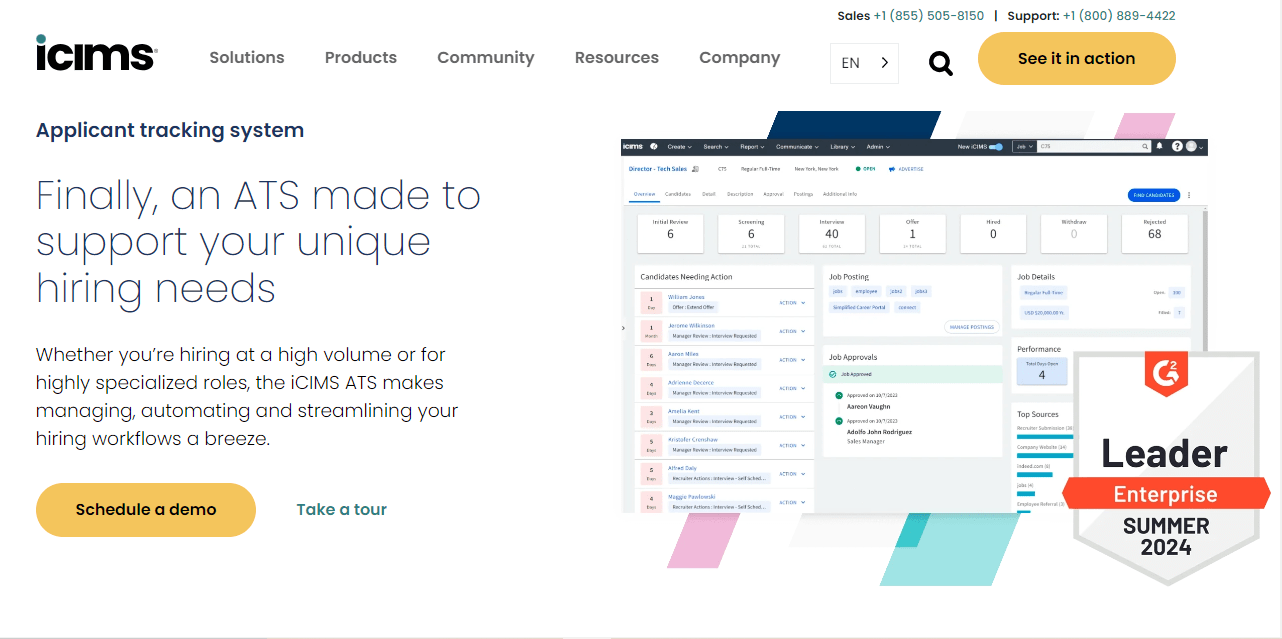Click the help question mark icon

point(1177,146)
